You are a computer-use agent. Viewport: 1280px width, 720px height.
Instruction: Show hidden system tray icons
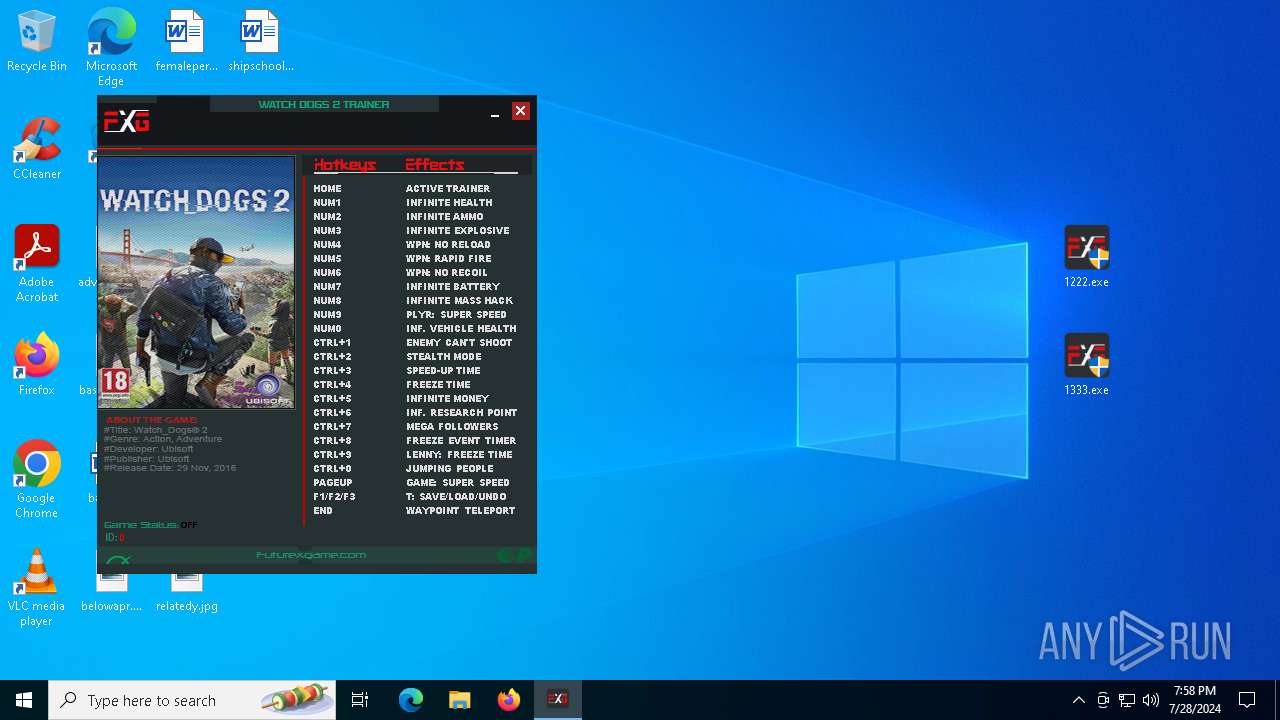[1078, 700]
